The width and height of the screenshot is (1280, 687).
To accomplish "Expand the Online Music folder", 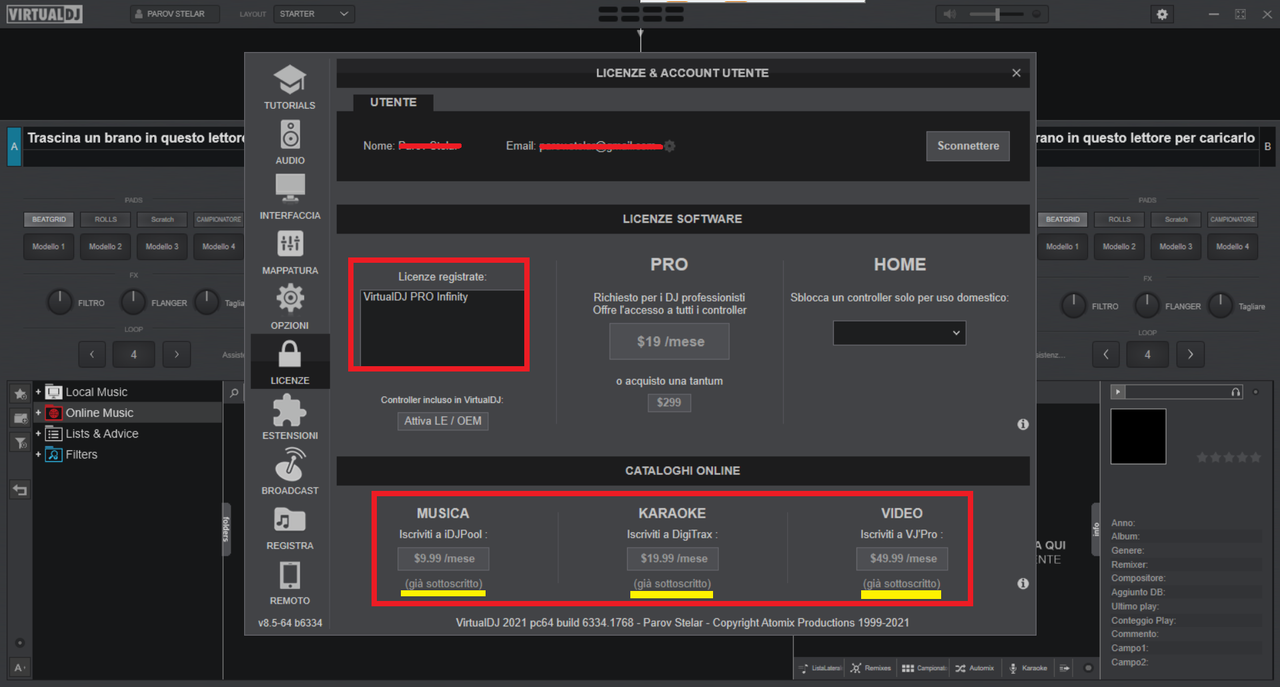I will point(38,413).
